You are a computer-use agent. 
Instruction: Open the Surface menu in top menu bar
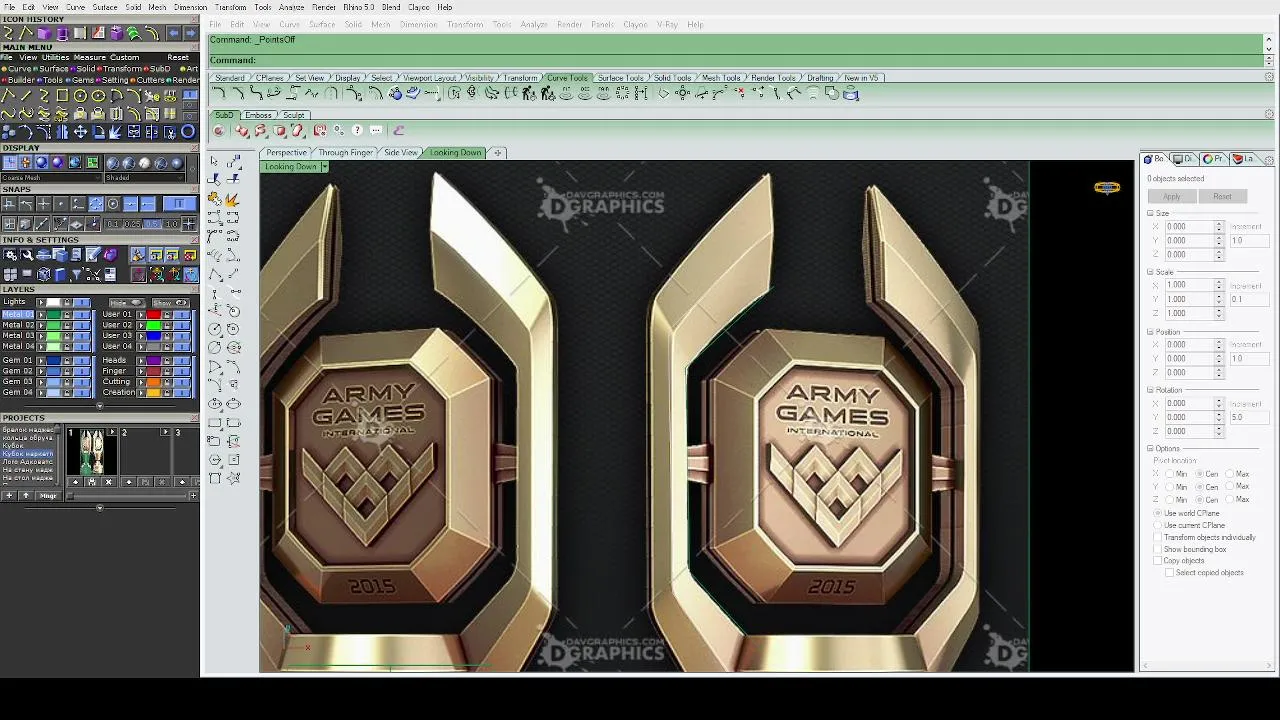(105, 7)
